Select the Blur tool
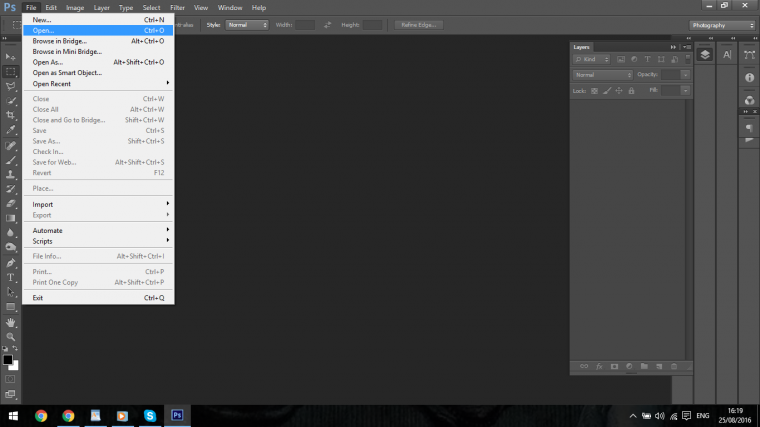Image resolution: width=760 pixels, height=427 pixels. coord(10,233)
